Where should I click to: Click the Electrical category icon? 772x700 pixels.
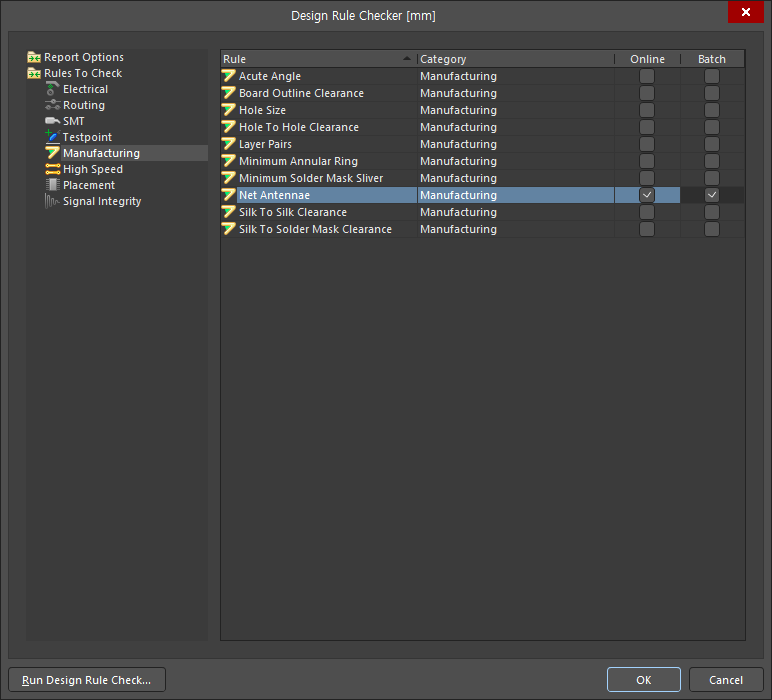52,89
